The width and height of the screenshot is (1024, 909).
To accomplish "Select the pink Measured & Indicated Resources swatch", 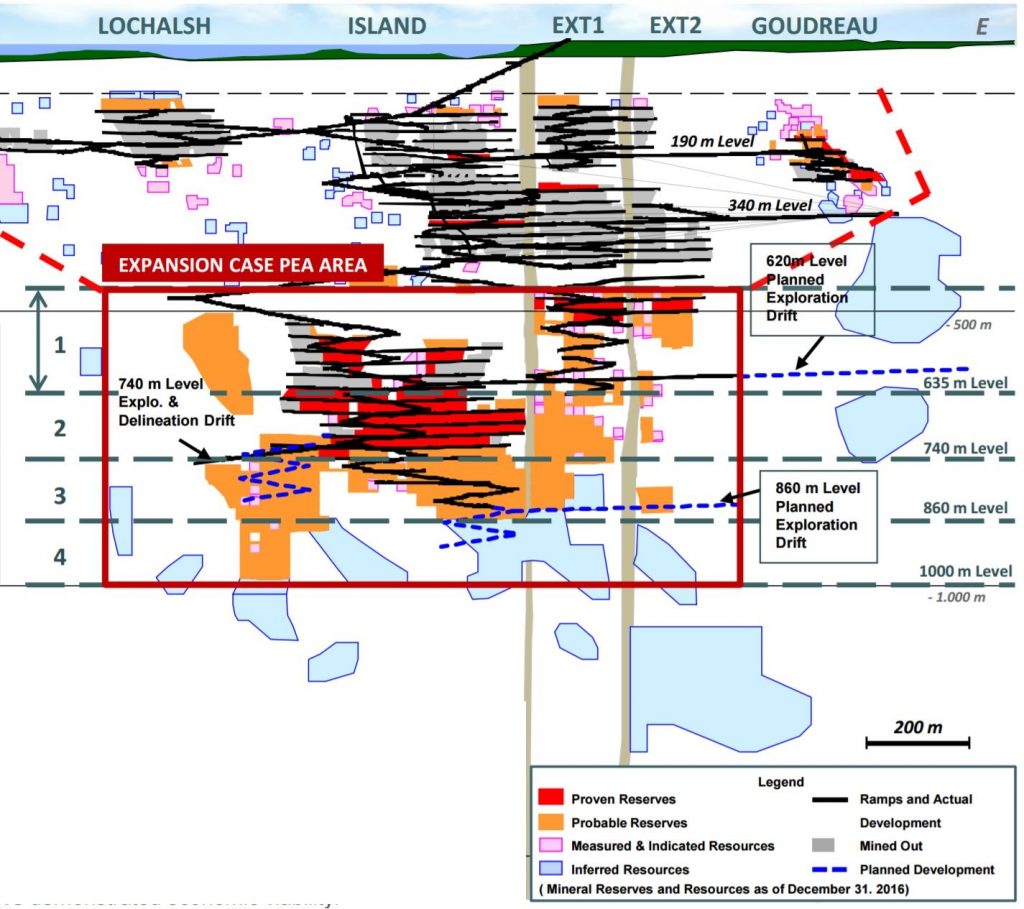I will pos(551,846).
